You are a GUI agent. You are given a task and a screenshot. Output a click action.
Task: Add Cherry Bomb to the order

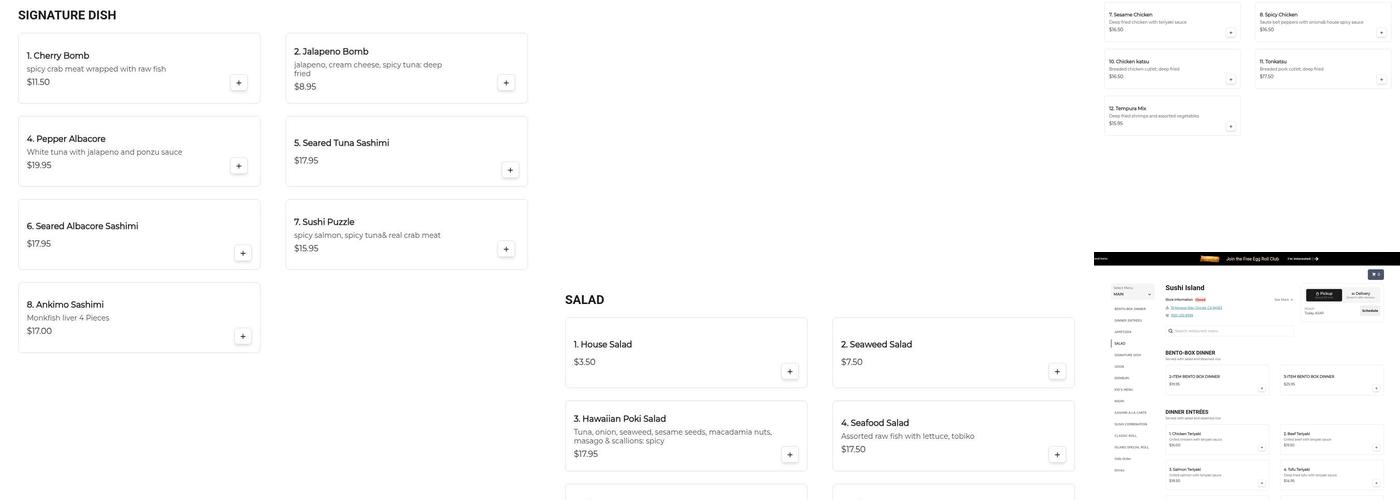point(239,83)
